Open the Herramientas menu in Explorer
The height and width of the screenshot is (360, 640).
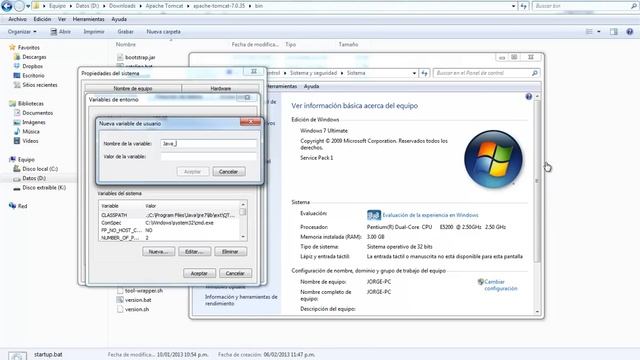click(89, 19)
